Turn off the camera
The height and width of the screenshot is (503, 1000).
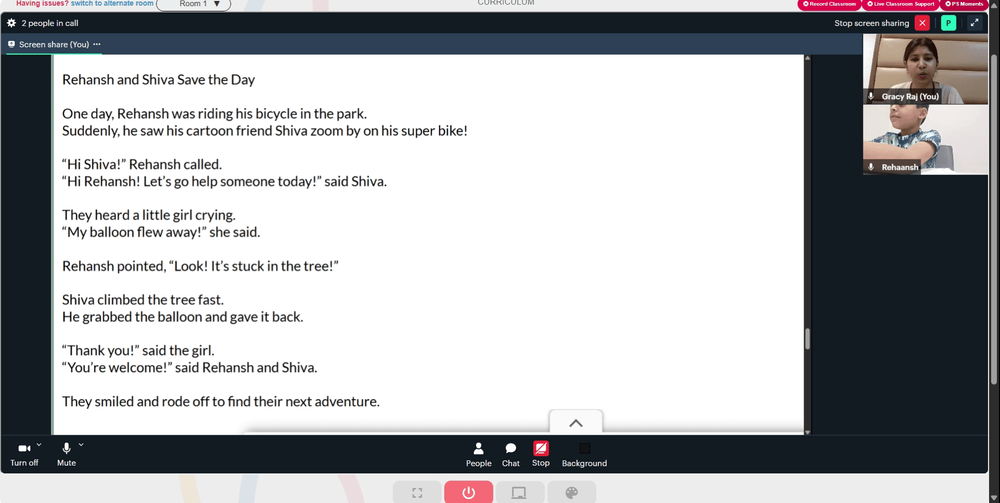24,454
